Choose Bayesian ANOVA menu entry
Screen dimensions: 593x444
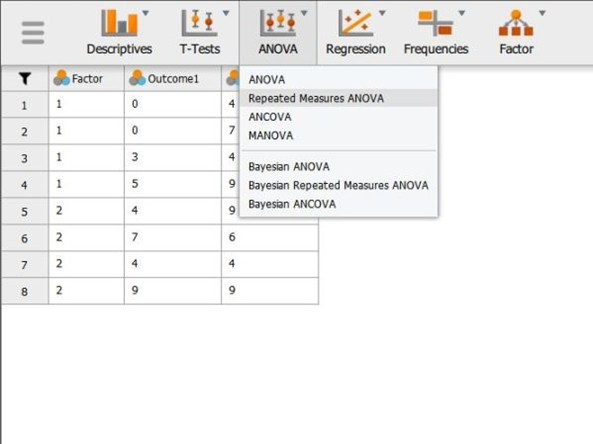pos(339,166)
